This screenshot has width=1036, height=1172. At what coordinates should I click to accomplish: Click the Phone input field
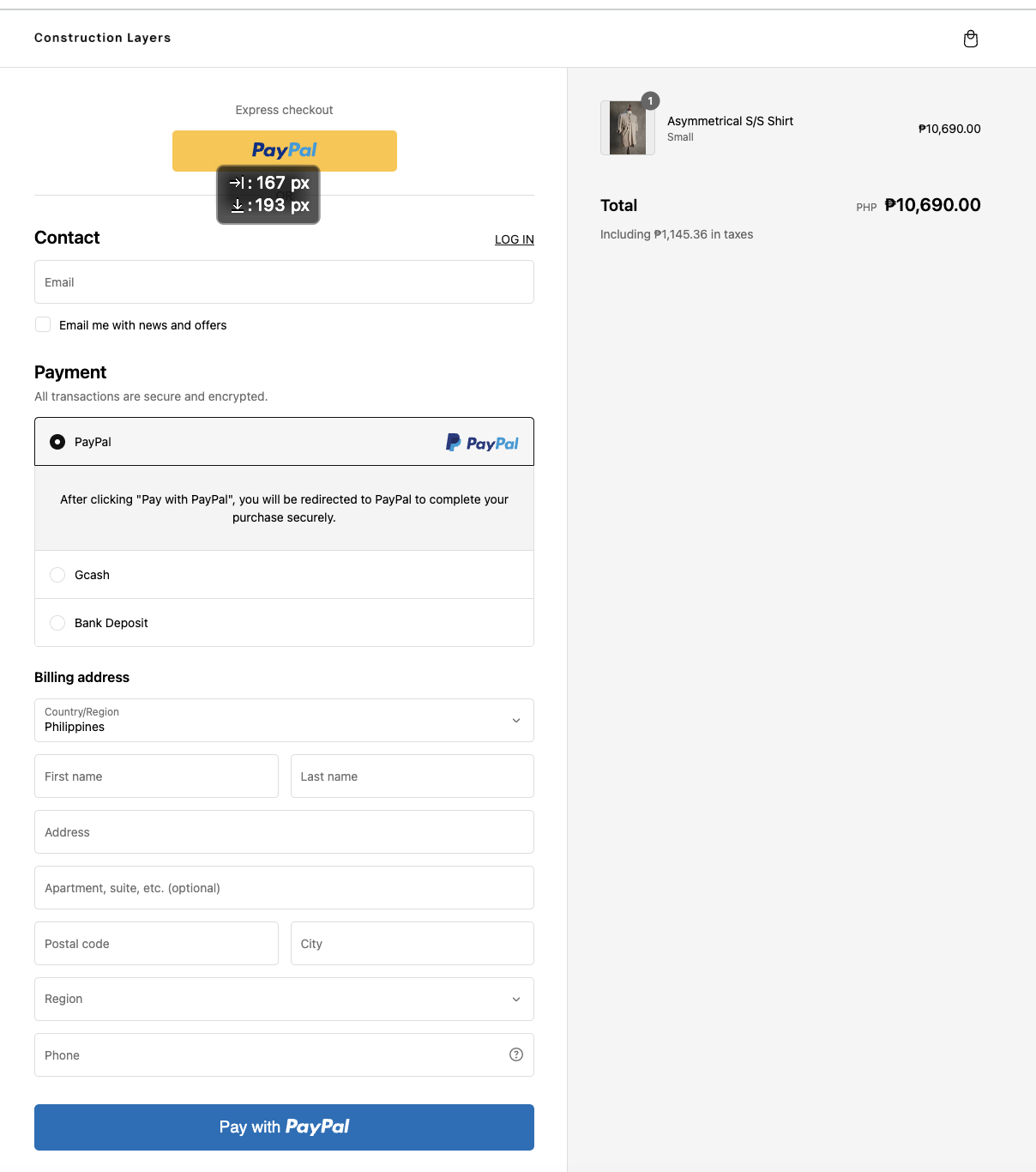284,1055
